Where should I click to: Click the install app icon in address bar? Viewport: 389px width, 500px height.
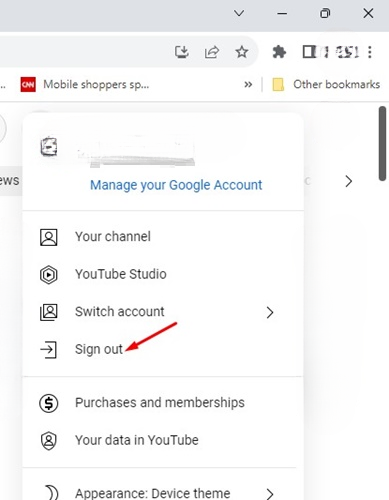(x=182, y=52)
